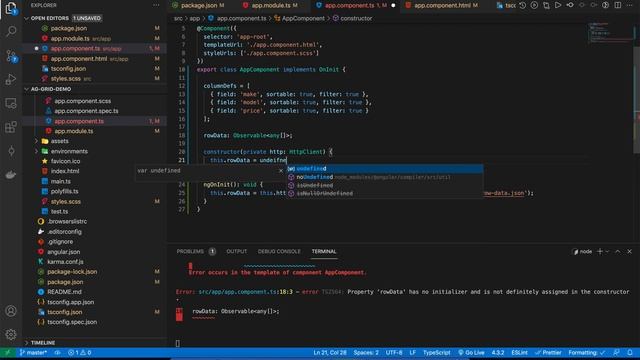Pick the isUndefined autocomplete suggestion
Image resolution: width=640 pixels, height=360 pixels.
pos(385,185)
